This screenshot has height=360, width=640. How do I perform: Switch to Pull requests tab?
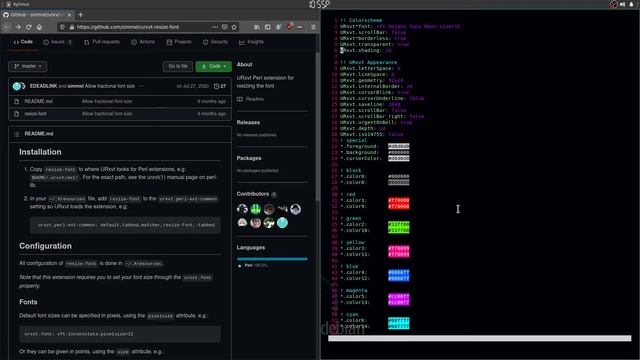pos(102,42)
